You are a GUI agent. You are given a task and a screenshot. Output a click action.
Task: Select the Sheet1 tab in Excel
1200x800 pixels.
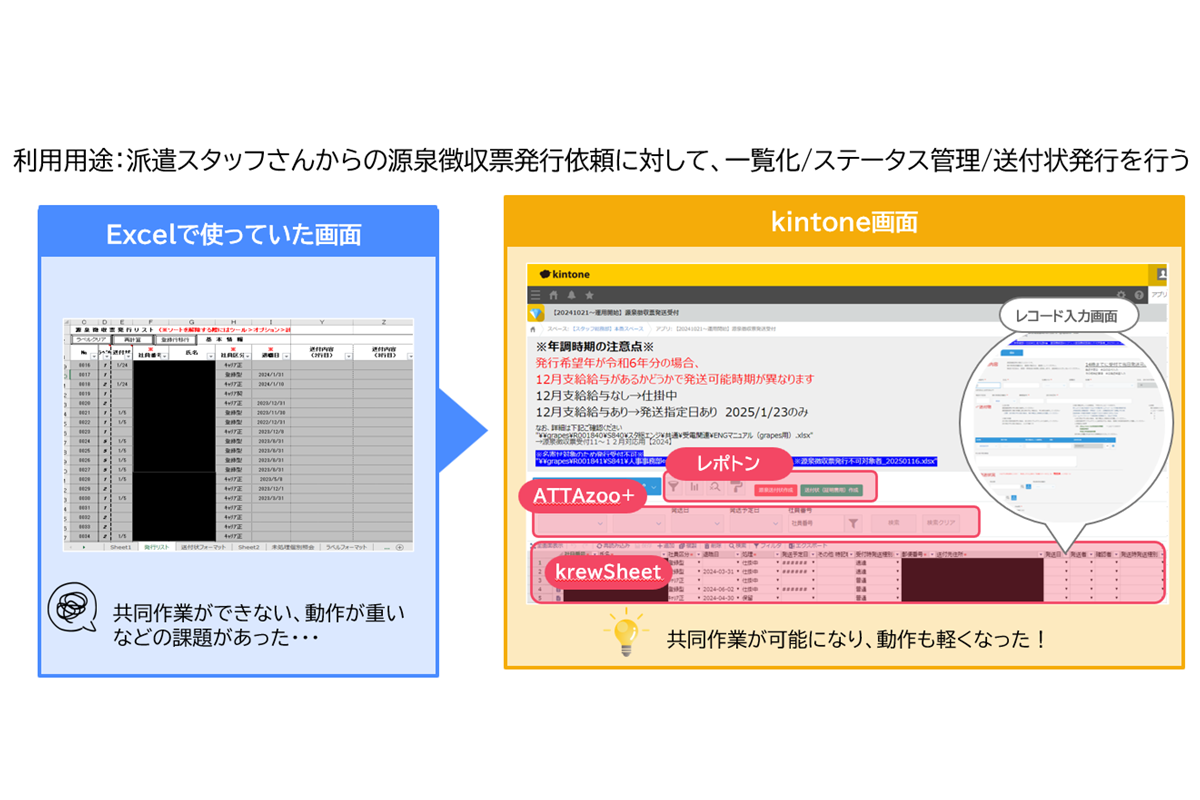click(x=121, y=548)
